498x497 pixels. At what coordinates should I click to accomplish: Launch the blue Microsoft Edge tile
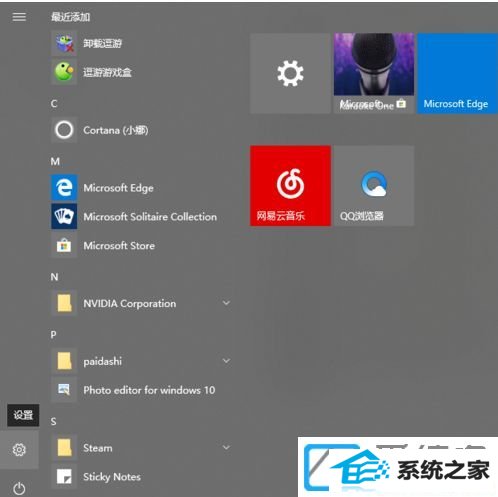tap(458, 73)
